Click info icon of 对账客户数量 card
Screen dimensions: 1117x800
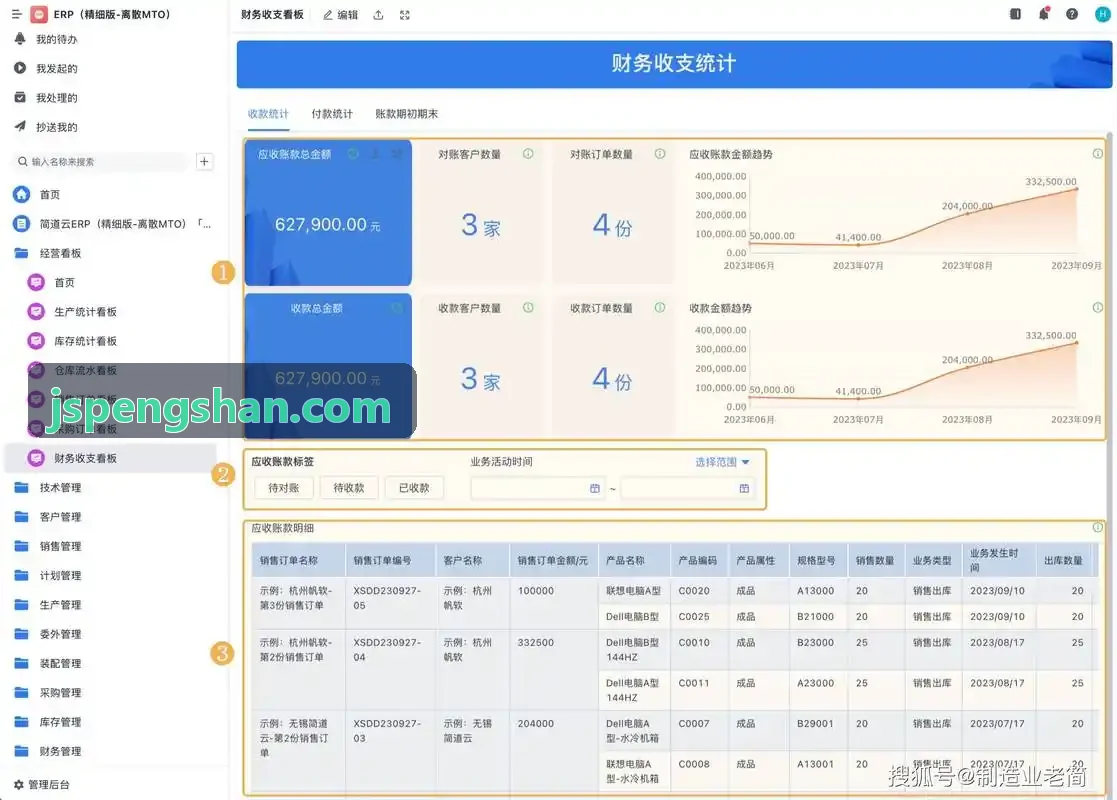(528, 154)
